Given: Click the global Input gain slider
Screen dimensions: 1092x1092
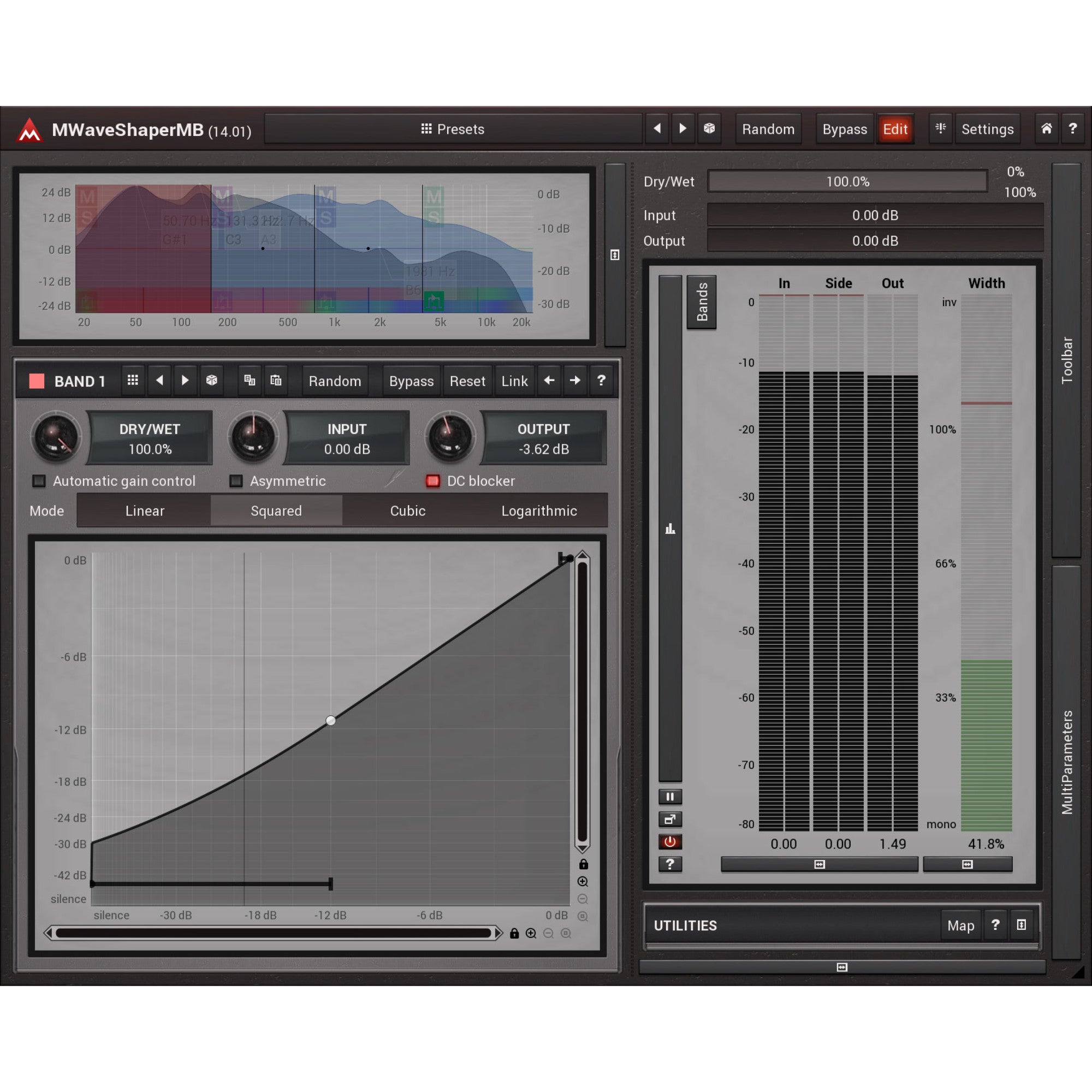Looking at the screenshot, I should tap(875, 215).
